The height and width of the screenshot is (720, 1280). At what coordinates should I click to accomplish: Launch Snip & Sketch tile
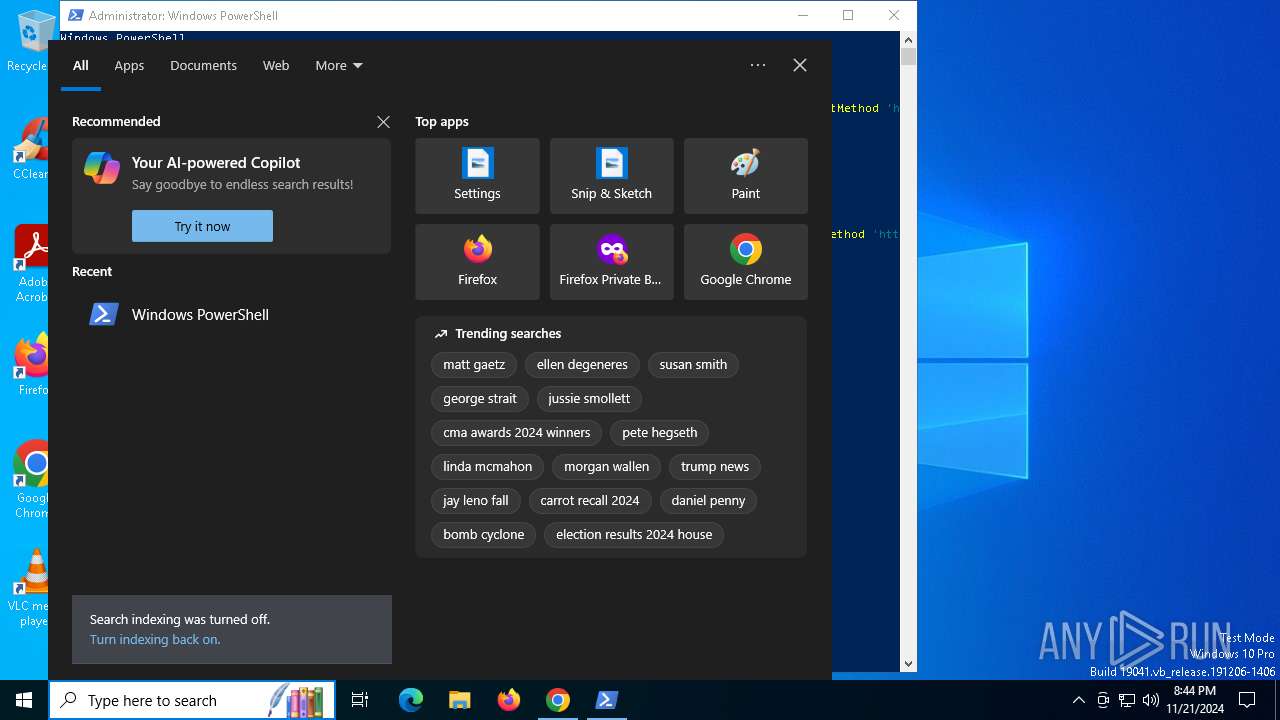[611, 176]
